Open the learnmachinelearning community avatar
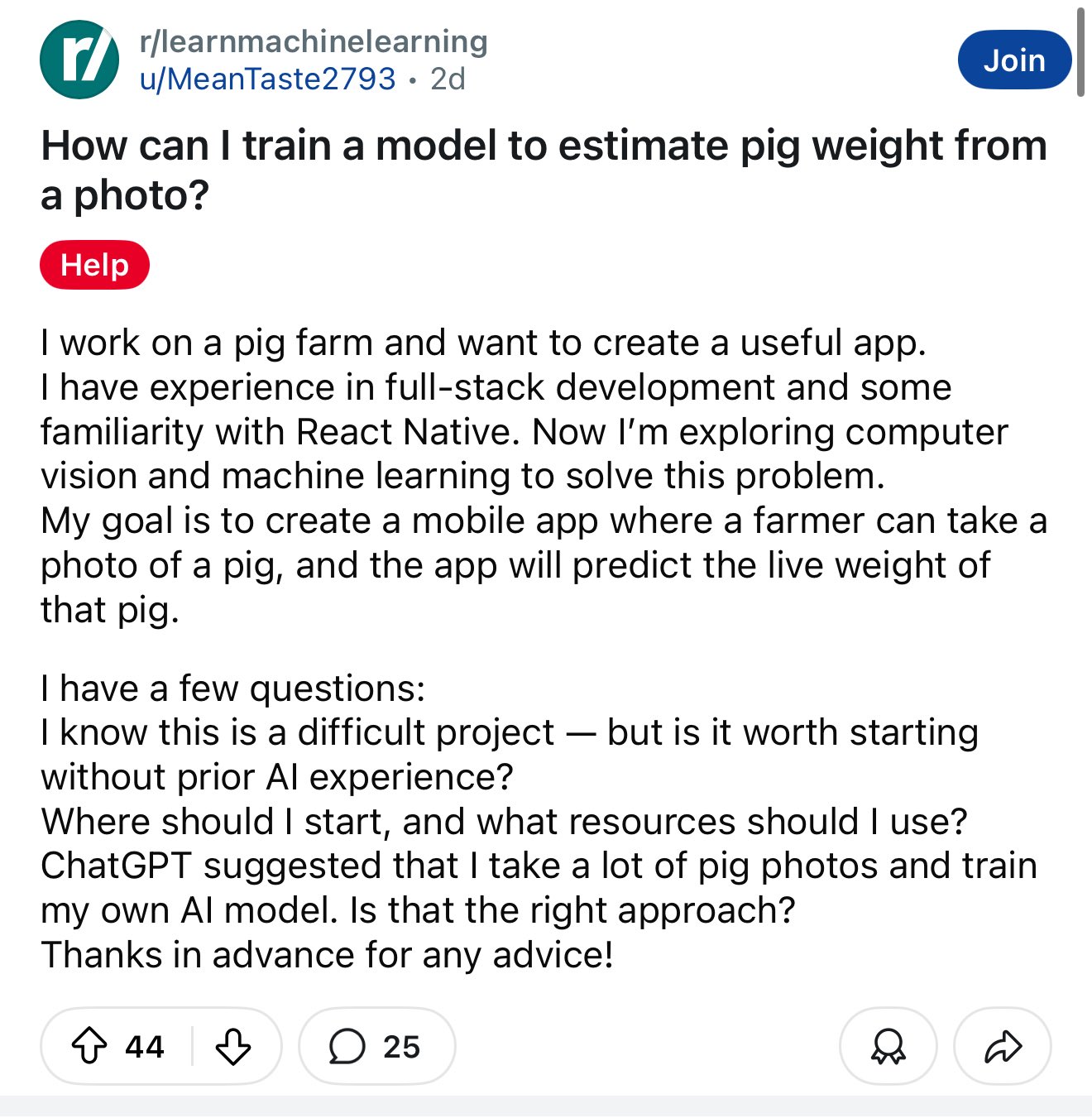Screen dimensions: 1092x1118 (x=79, y=60)
